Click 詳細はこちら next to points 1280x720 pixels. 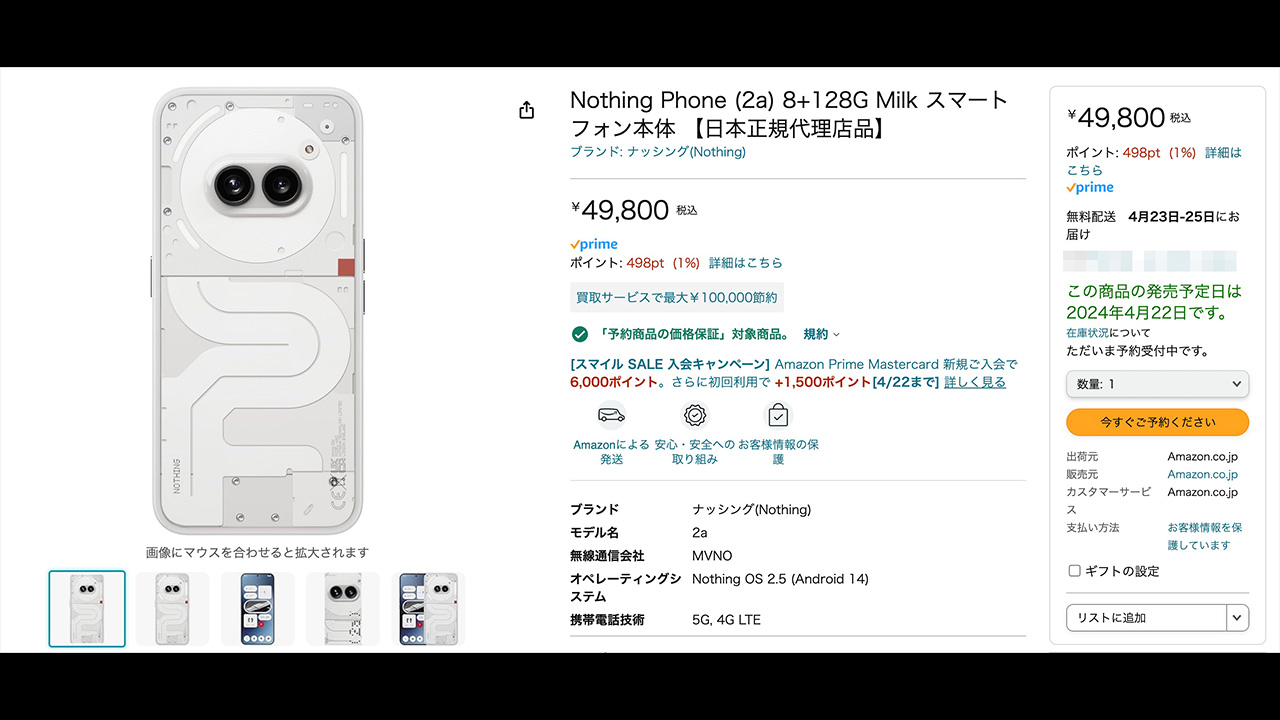pos(746,263)
